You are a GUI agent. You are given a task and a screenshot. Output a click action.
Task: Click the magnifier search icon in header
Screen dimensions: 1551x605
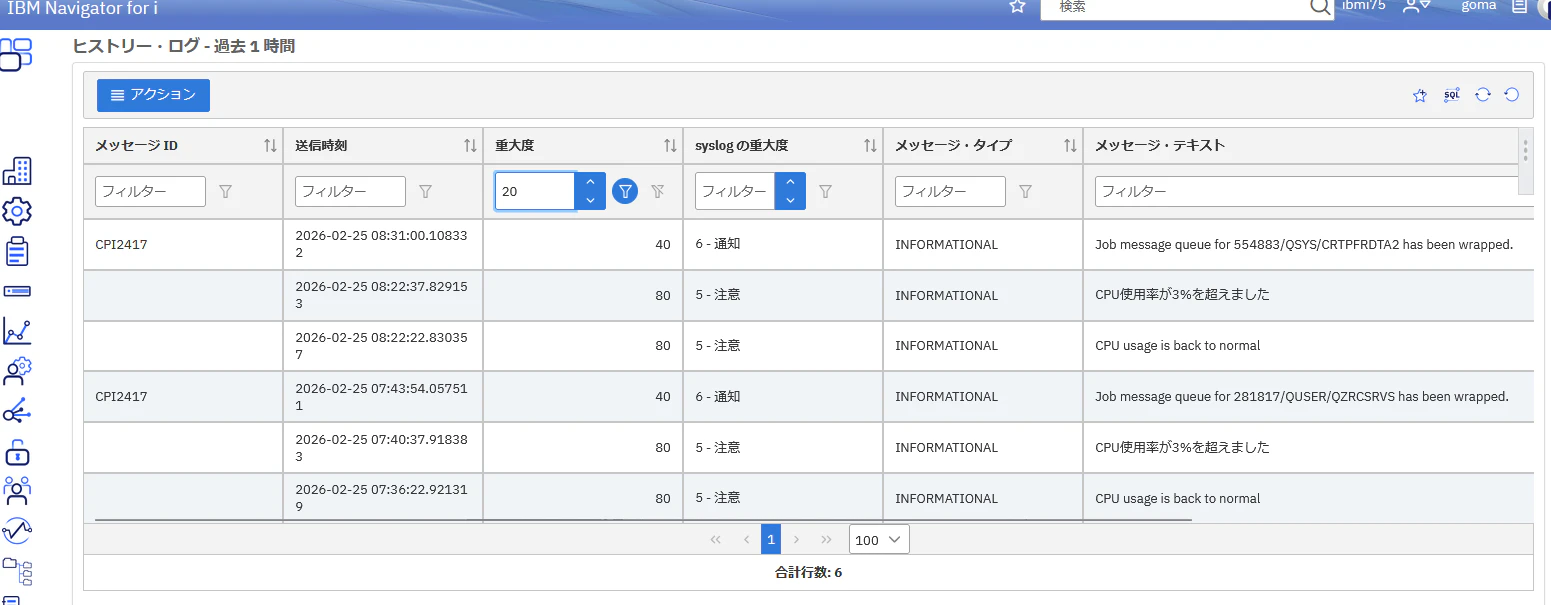click(x=1321, y=7)
